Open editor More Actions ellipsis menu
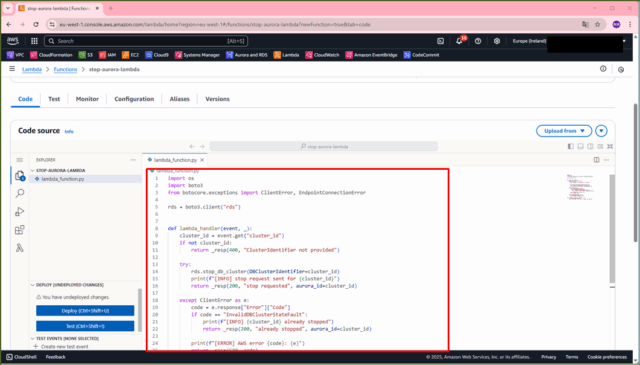Image resolution: width=640 pixels, height=365 pixels. (x=607, y=160)
